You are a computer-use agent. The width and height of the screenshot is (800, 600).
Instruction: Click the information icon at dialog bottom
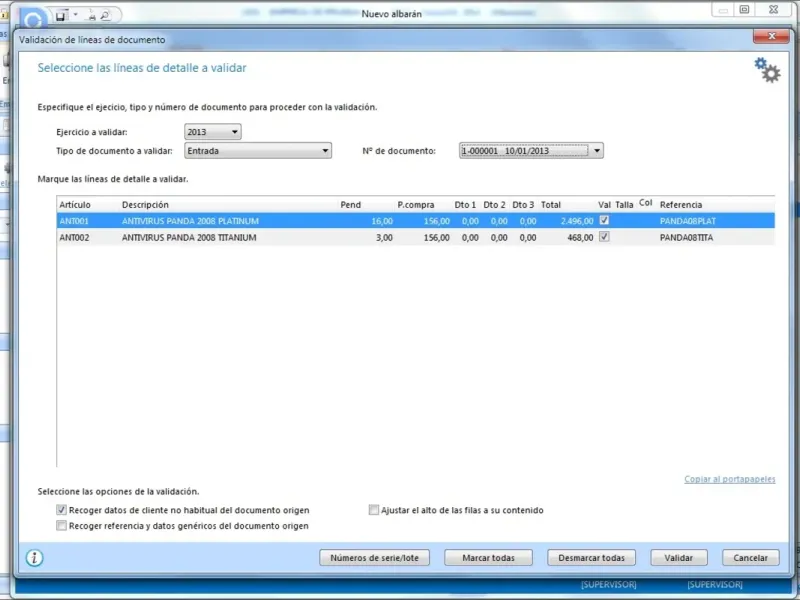34,558
